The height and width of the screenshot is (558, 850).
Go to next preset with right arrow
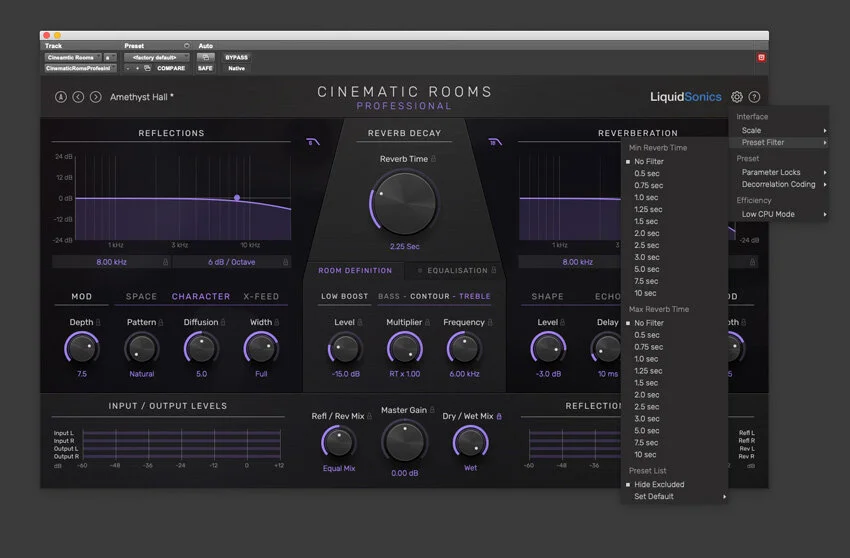pos(95,97)
